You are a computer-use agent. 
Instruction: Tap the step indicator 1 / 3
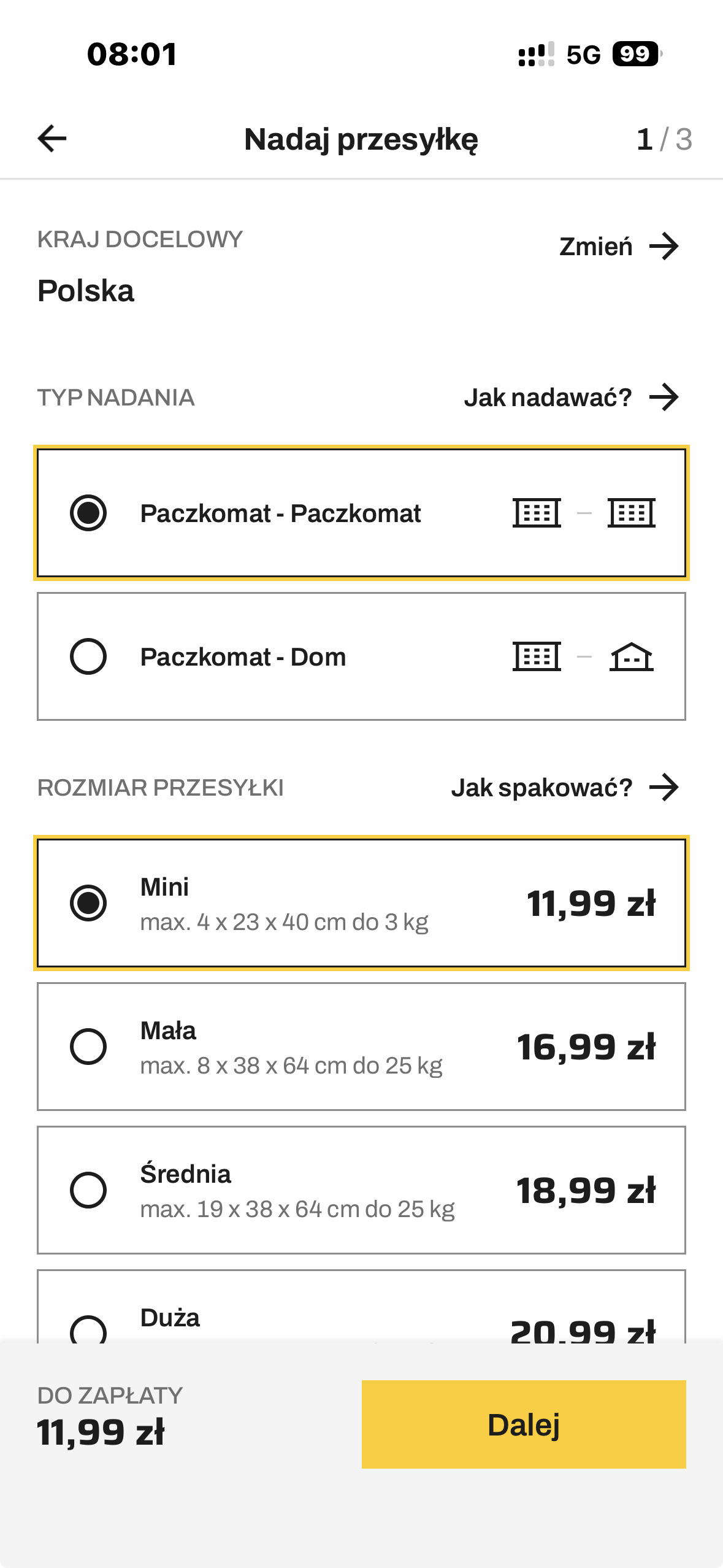click(664, 139)
